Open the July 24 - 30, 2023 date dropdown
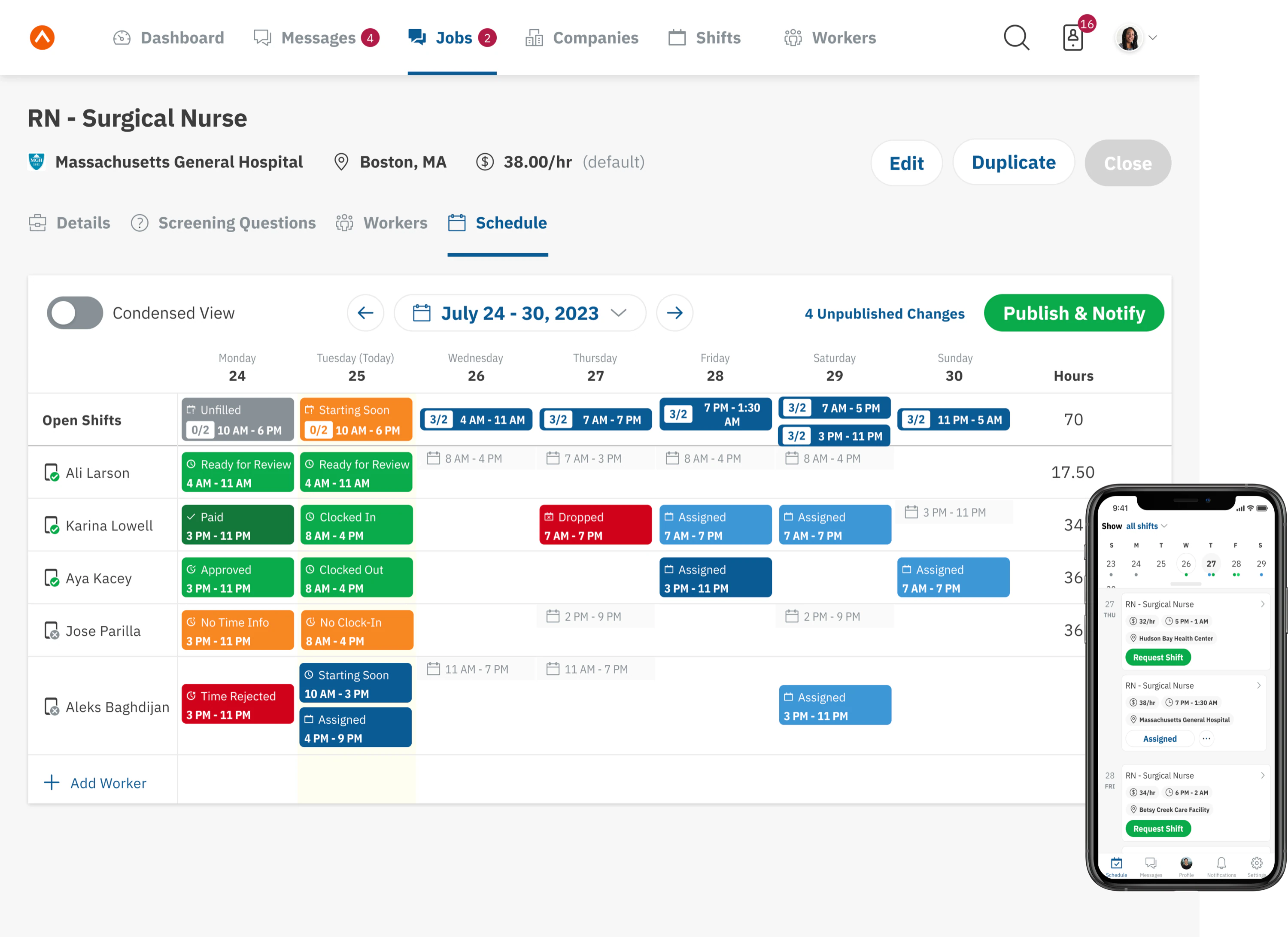The height and width of the screenshot is (937, 1288). 519,313
